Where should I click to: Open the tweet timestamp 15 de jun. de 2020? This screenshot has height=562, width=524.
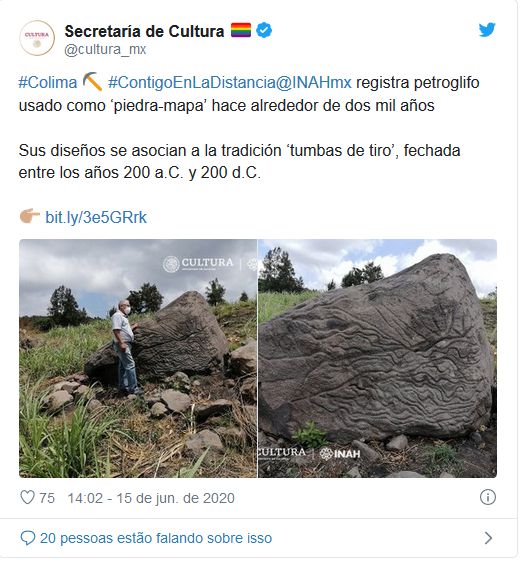(x=151, y=498)
